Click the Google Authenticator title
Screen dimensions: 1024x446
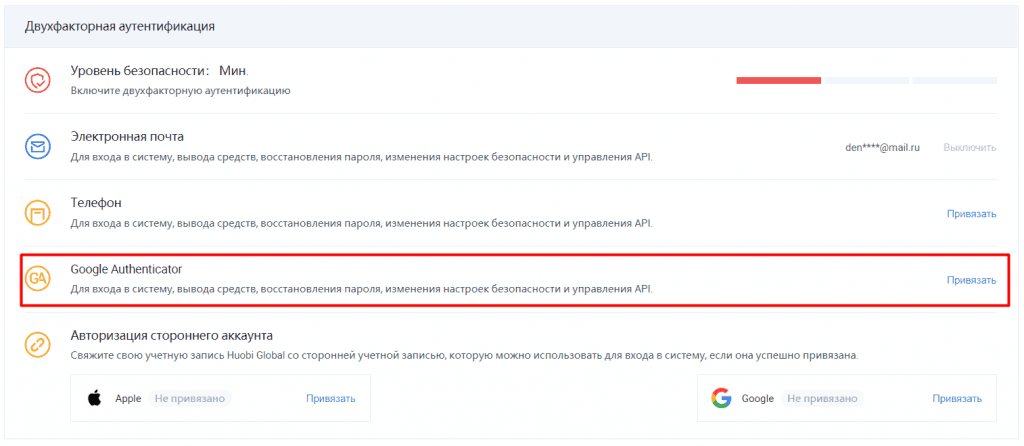pos(126,268)
